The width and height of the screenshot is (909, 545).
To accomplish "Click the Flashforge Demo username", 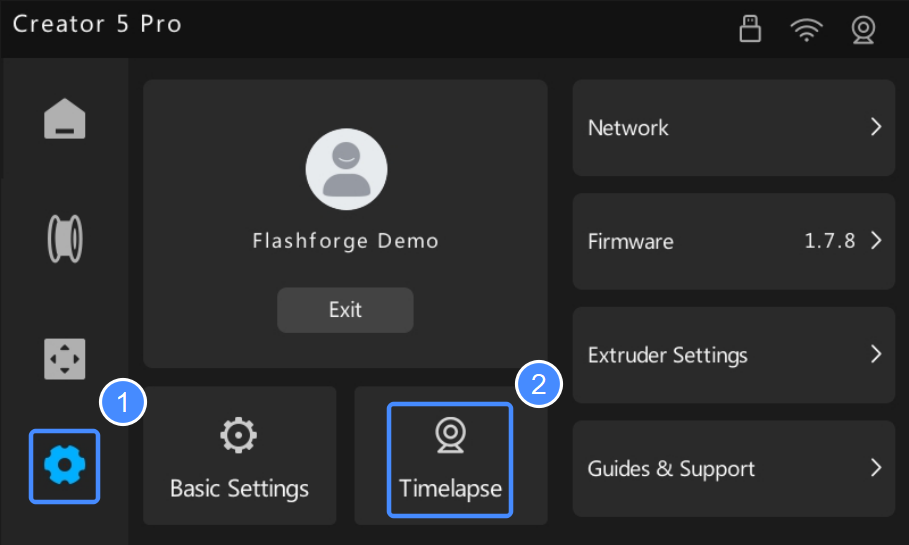I will (346, 241).
